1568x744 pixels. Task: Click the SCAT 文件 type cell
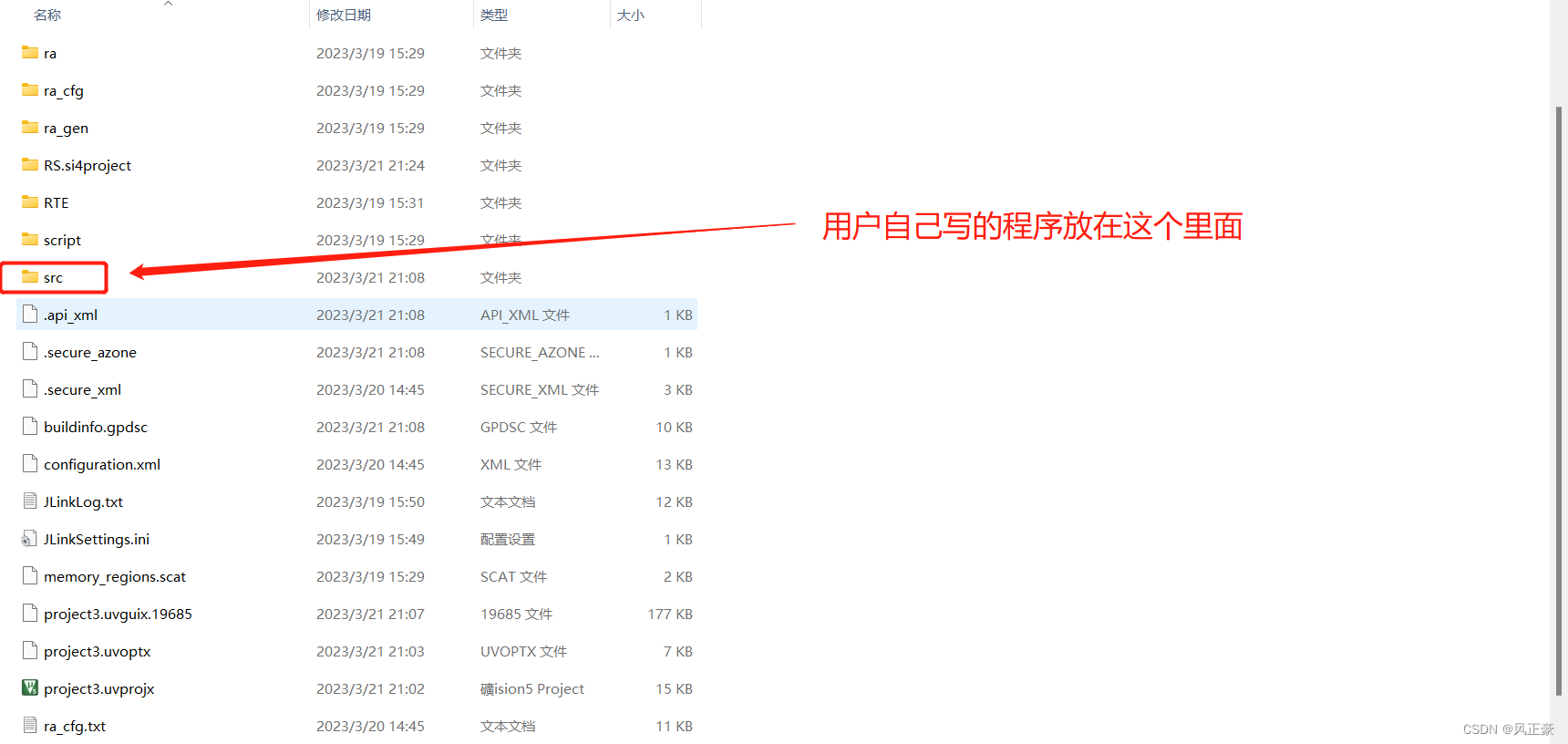point(513,577)
